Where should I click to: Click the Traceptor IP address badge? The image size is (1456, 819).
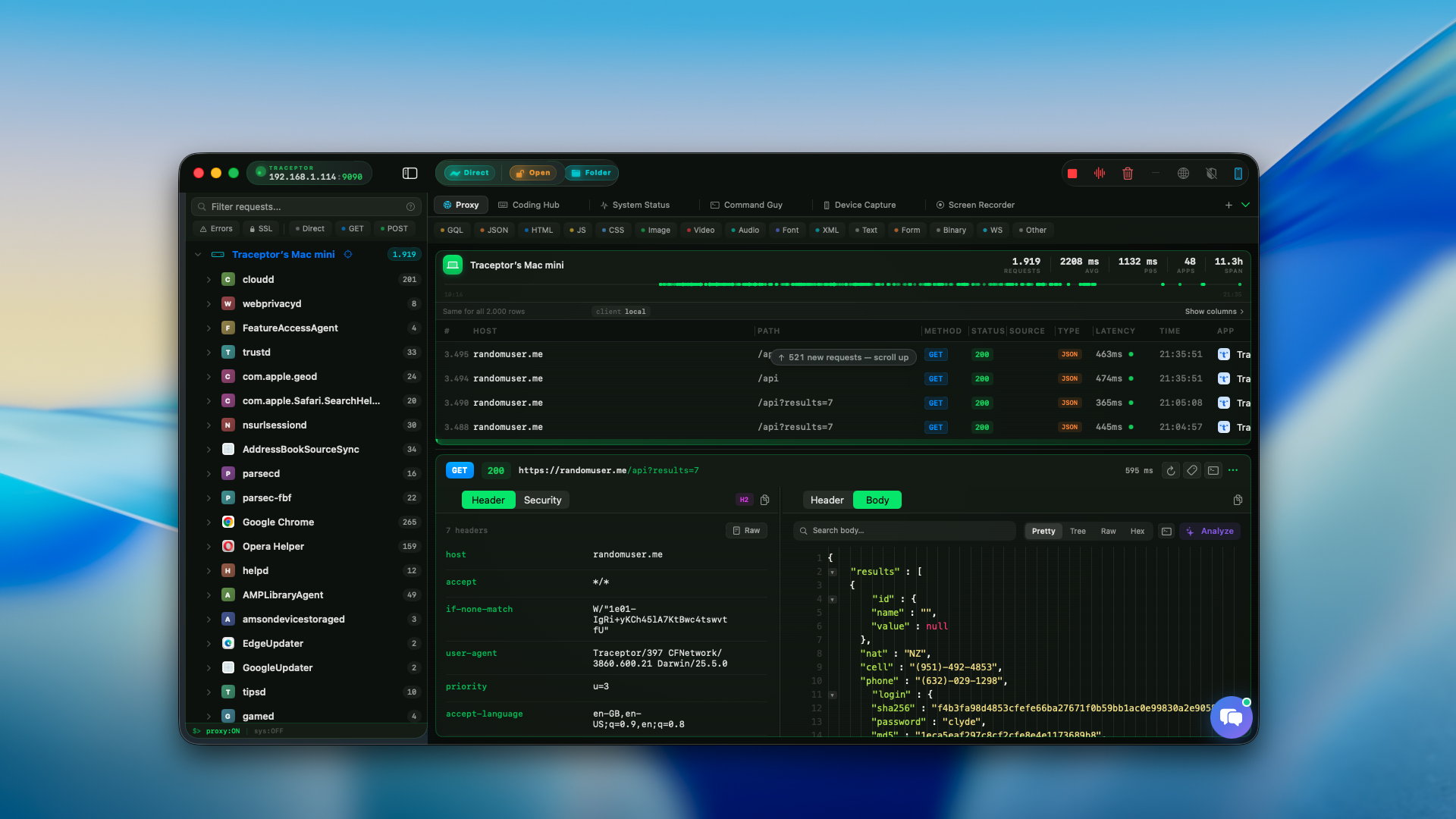tap(309, 173)
